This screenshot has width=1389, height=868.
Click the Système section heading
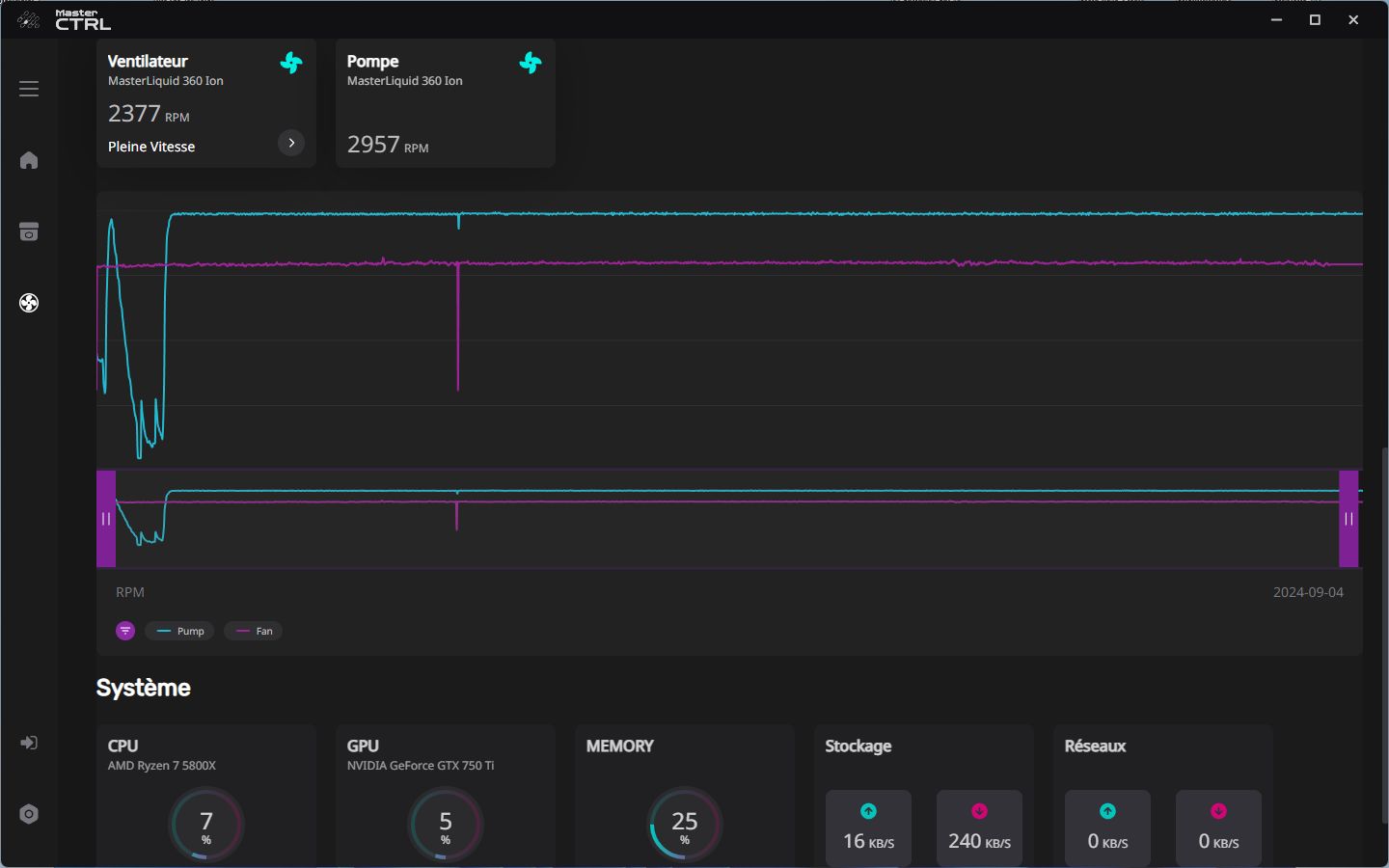pos(144,688)
